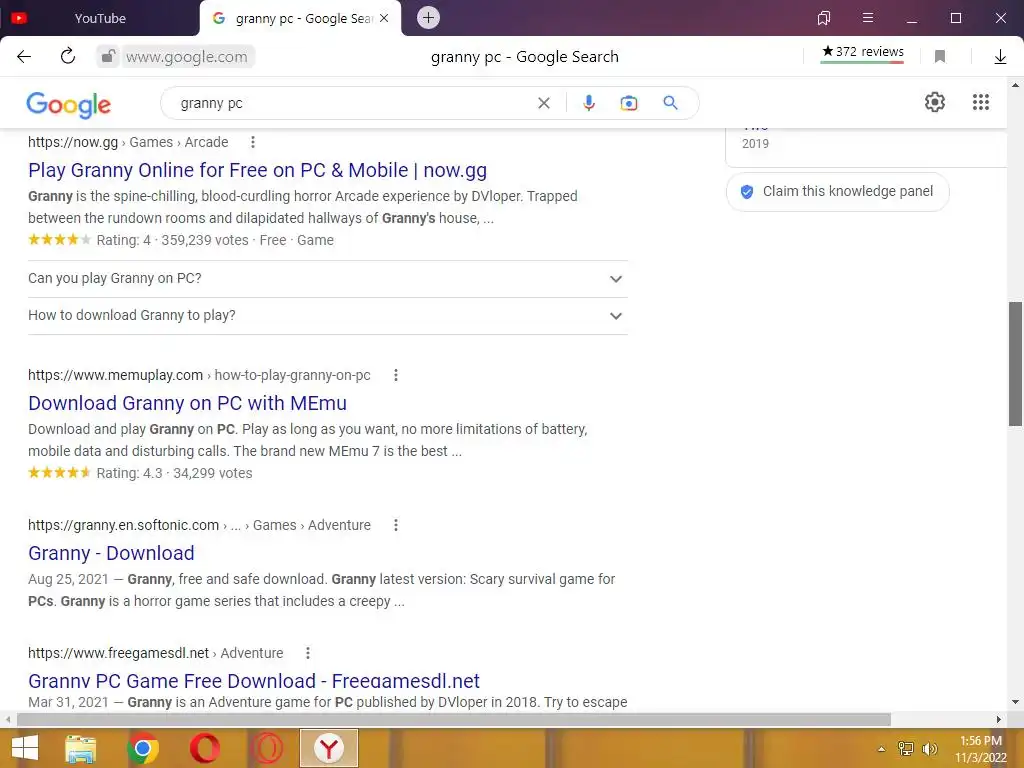Launch Opera GX from the taskbar

point(267,748)
